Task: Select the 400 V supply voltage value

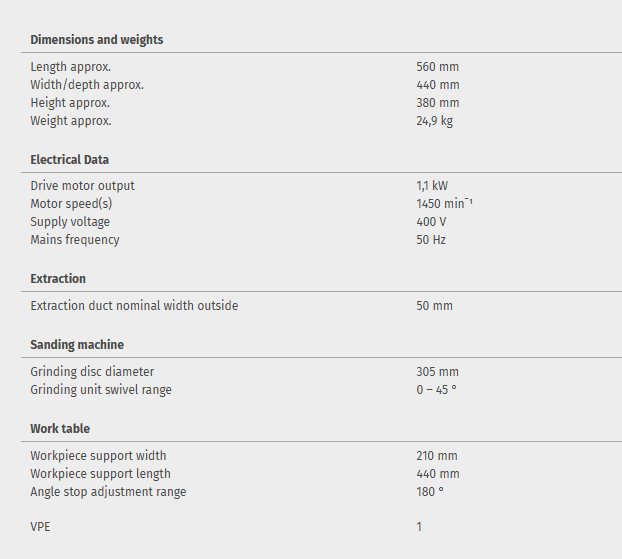Action: pyautogui.click(x=431, y=222)
